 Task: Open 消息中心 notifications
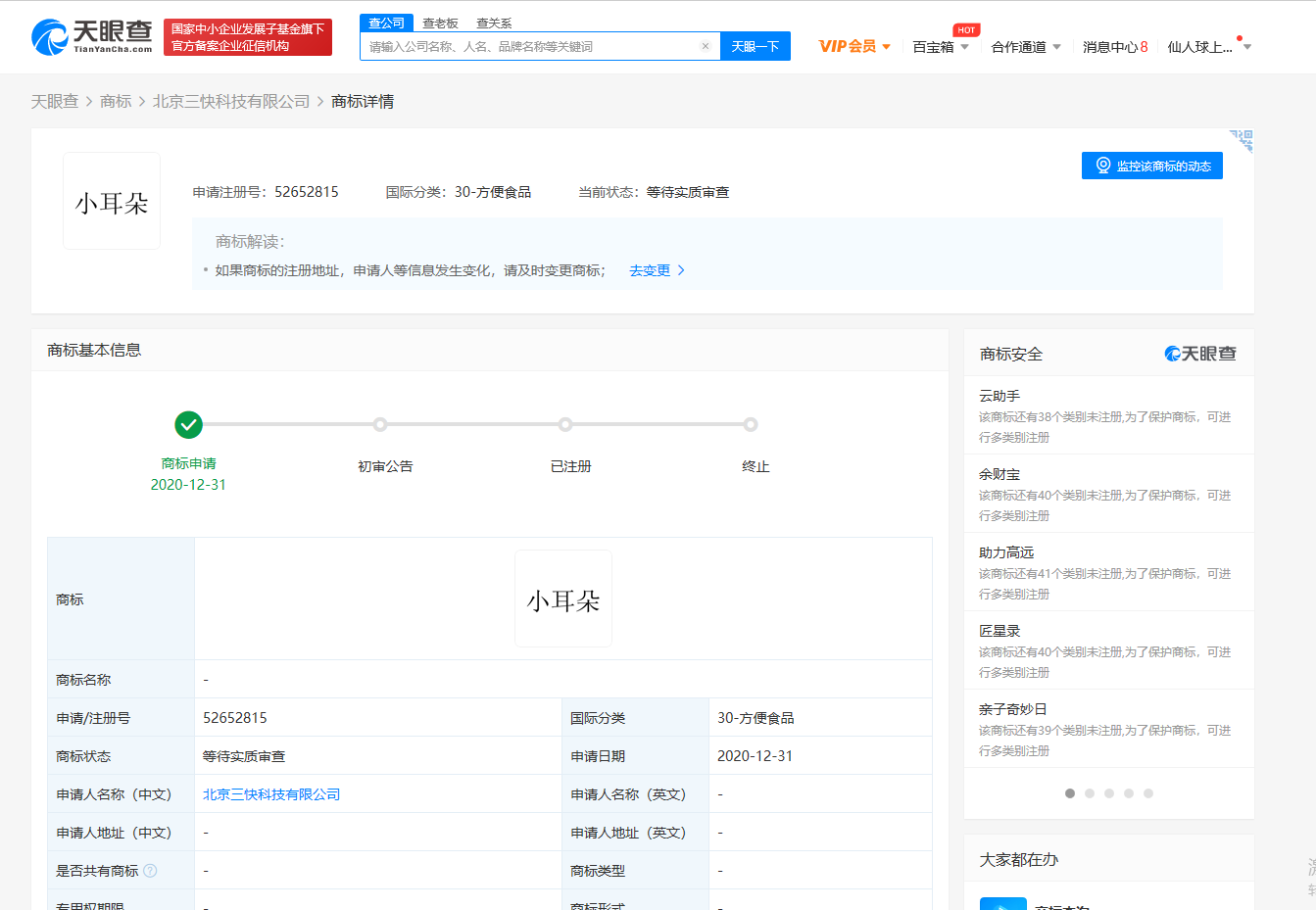[1115, 46]
